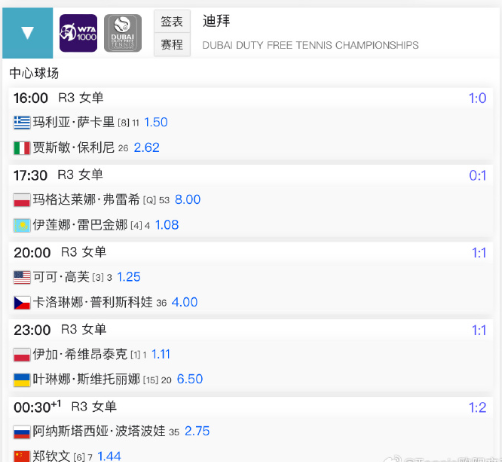This screenshot has width=502, height=462.
Task: Click the US flag beside 可可·高芙
Action: (x=22, y=277)
